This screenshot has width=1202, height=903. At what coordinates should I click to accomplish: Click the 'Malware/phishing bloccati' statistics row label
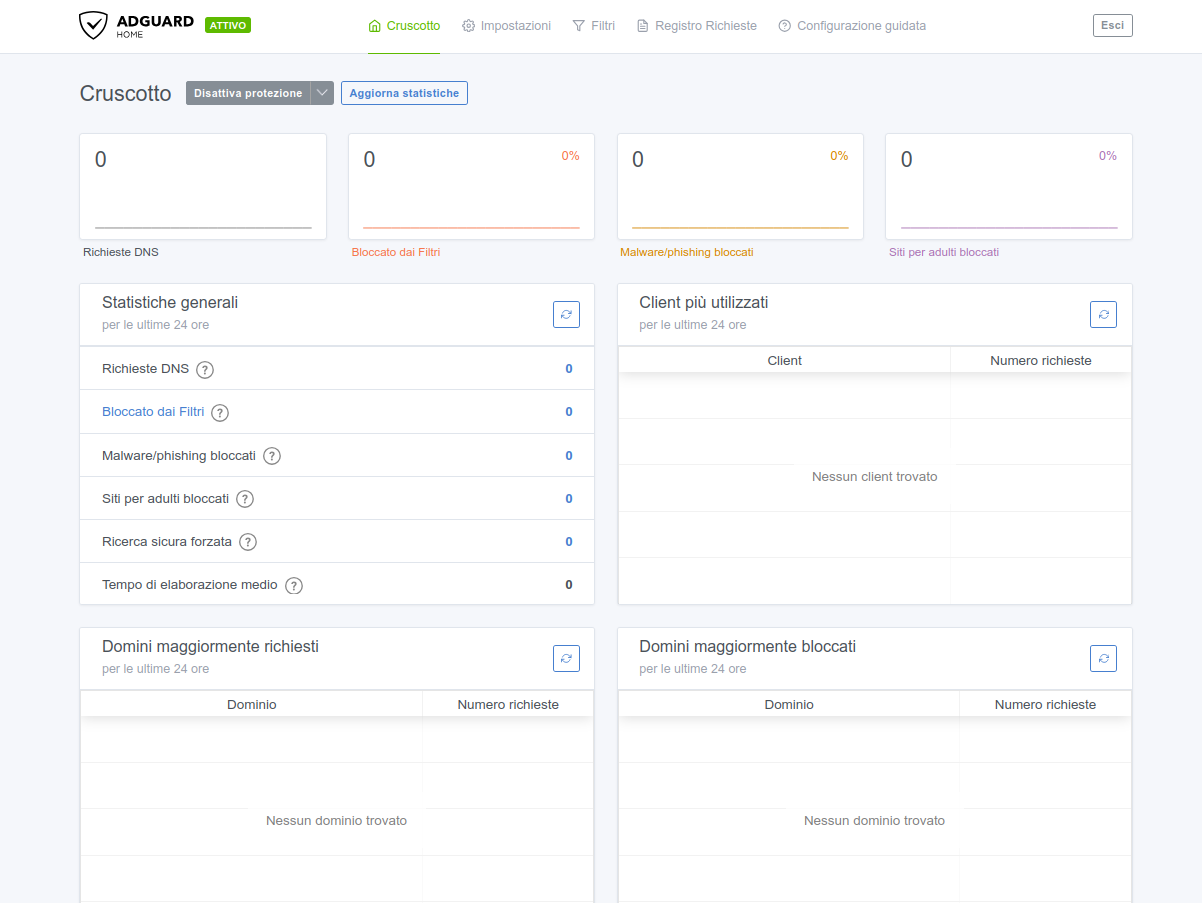click(179, 455)
